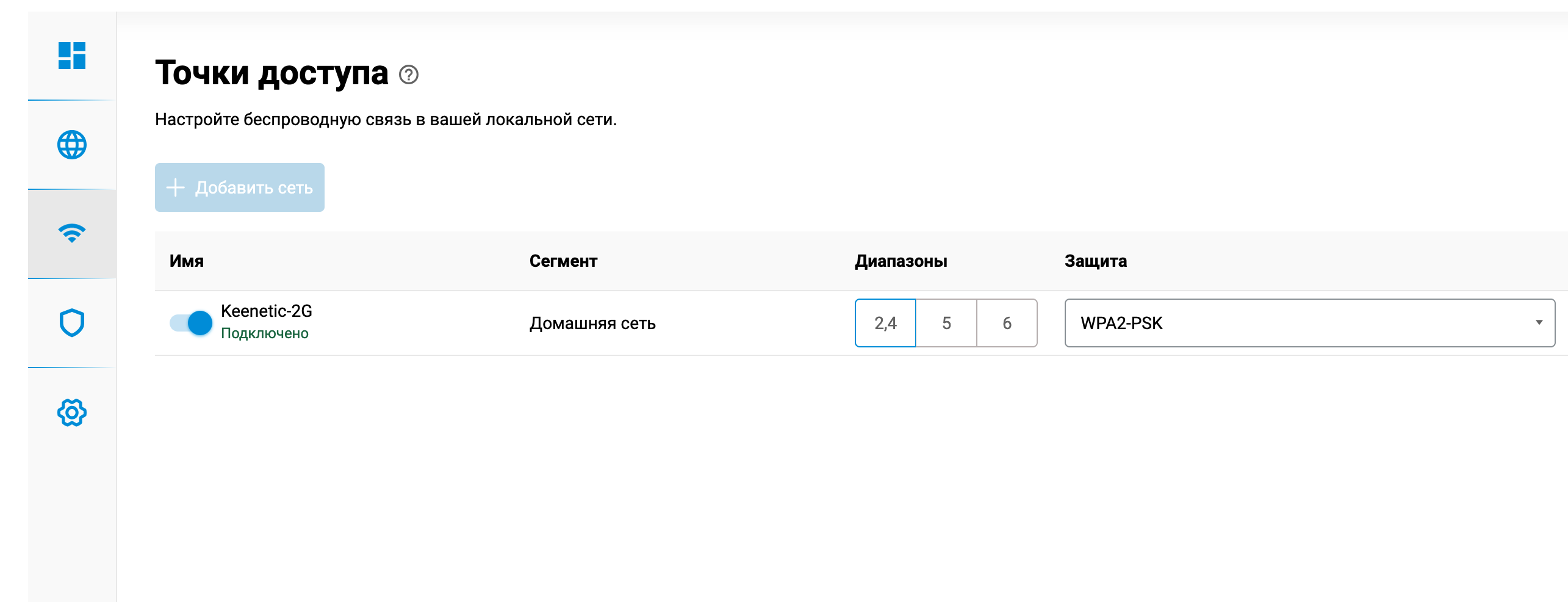Screen dimensions: 1568x602
Task: Click the Сегмент column header
Action: coord(563,261)
